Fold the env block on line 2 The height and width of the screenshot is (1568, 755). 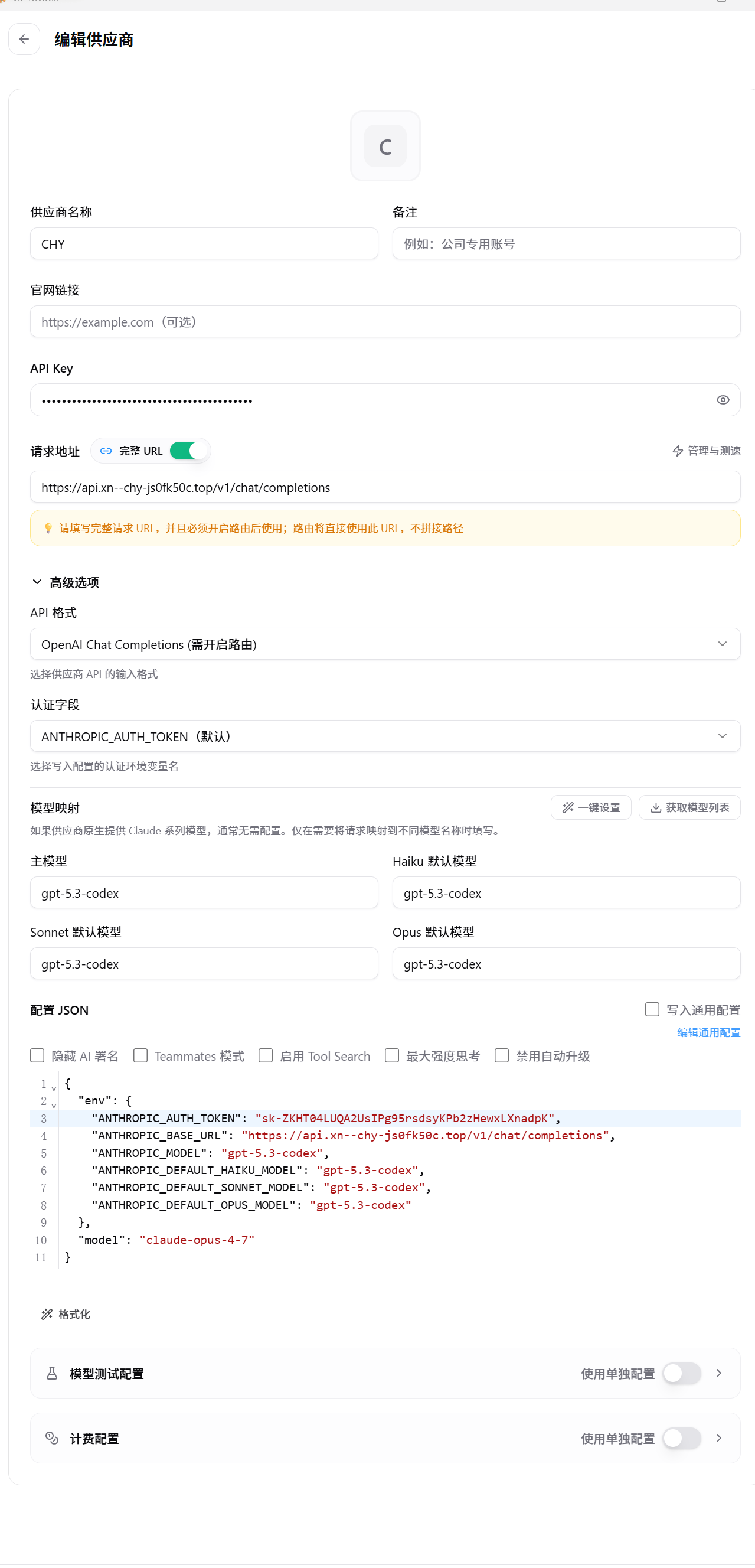[54, 1104]
